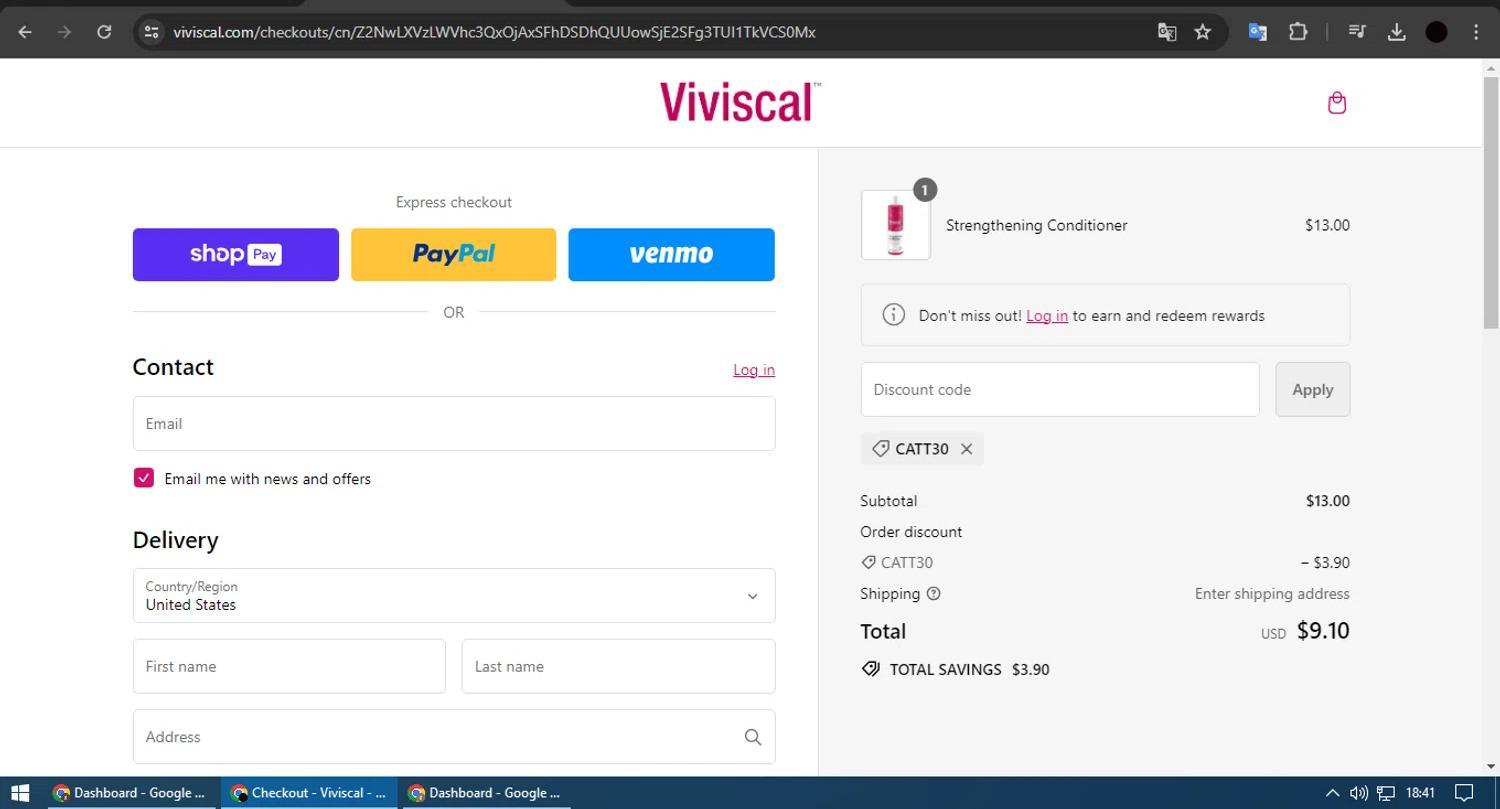
Task: Click the translate page icon in address bar
Action: coord(1167,32)
